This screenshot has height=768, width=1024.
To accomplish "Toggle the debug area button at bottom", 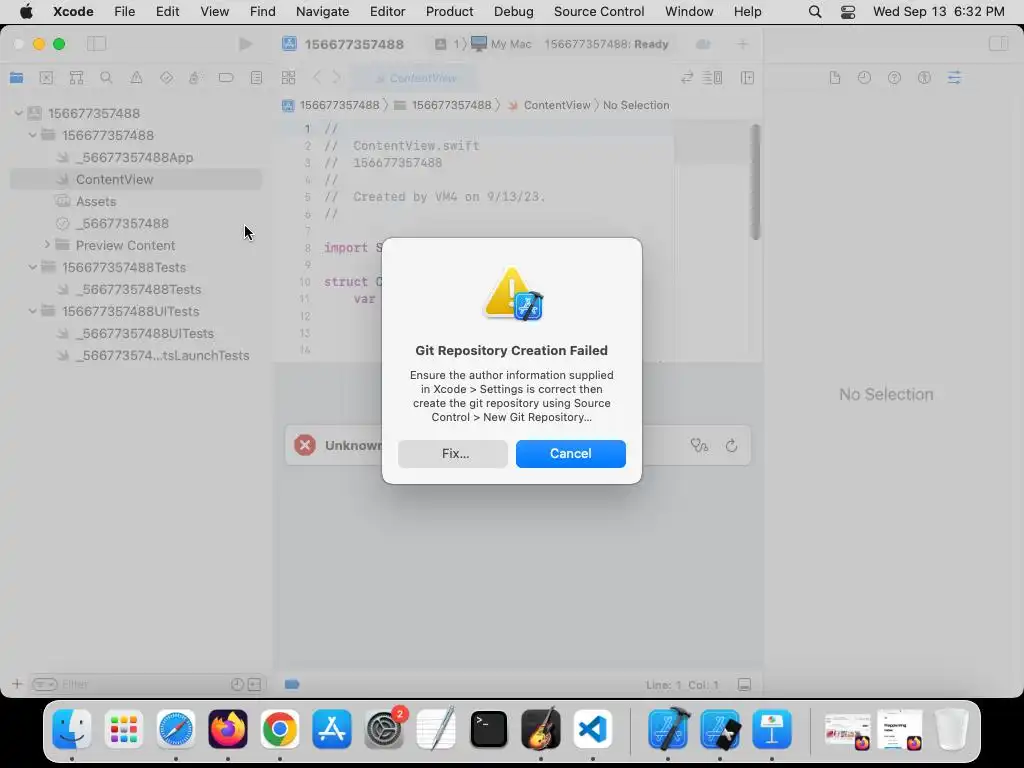I will click(x=744, y=684).
